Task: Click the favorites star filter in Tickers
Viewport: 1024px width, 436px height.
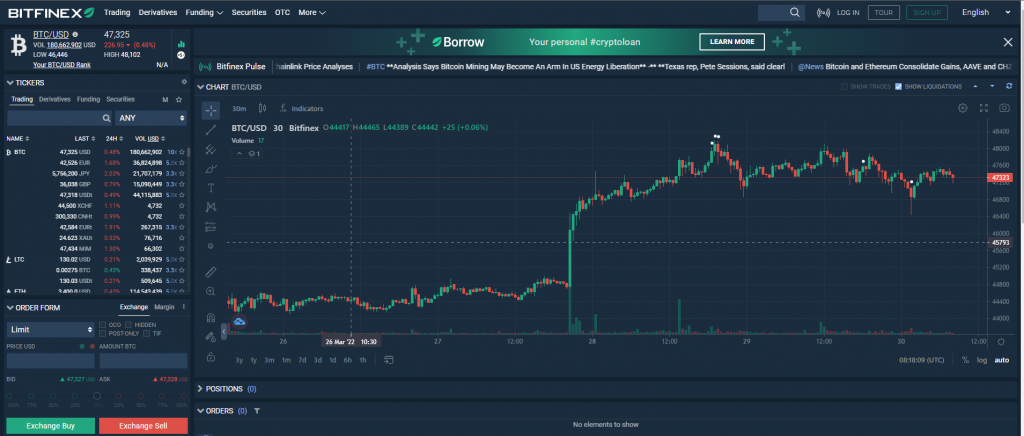Action: 179,100
